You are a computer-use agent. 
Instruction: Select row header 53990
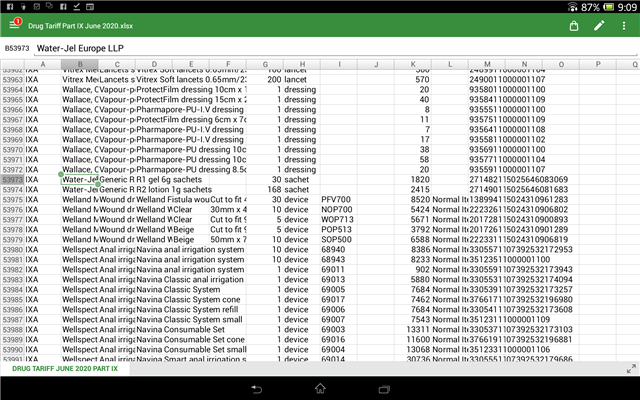pos(12,349)
